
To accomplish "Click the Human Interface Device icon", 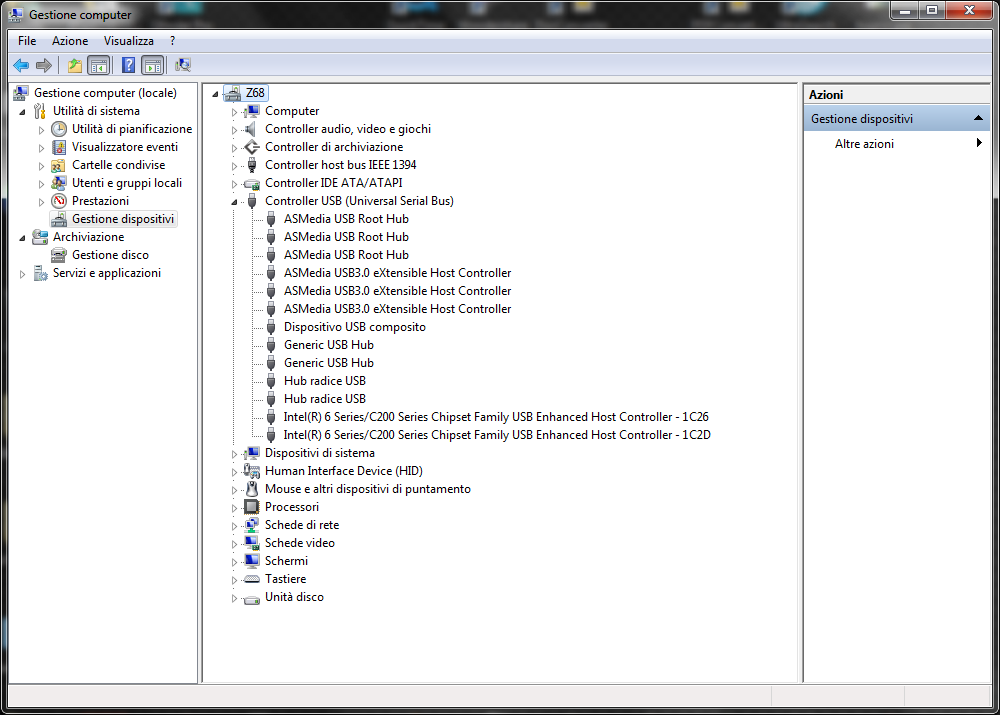I will click(x=252, y=471).
